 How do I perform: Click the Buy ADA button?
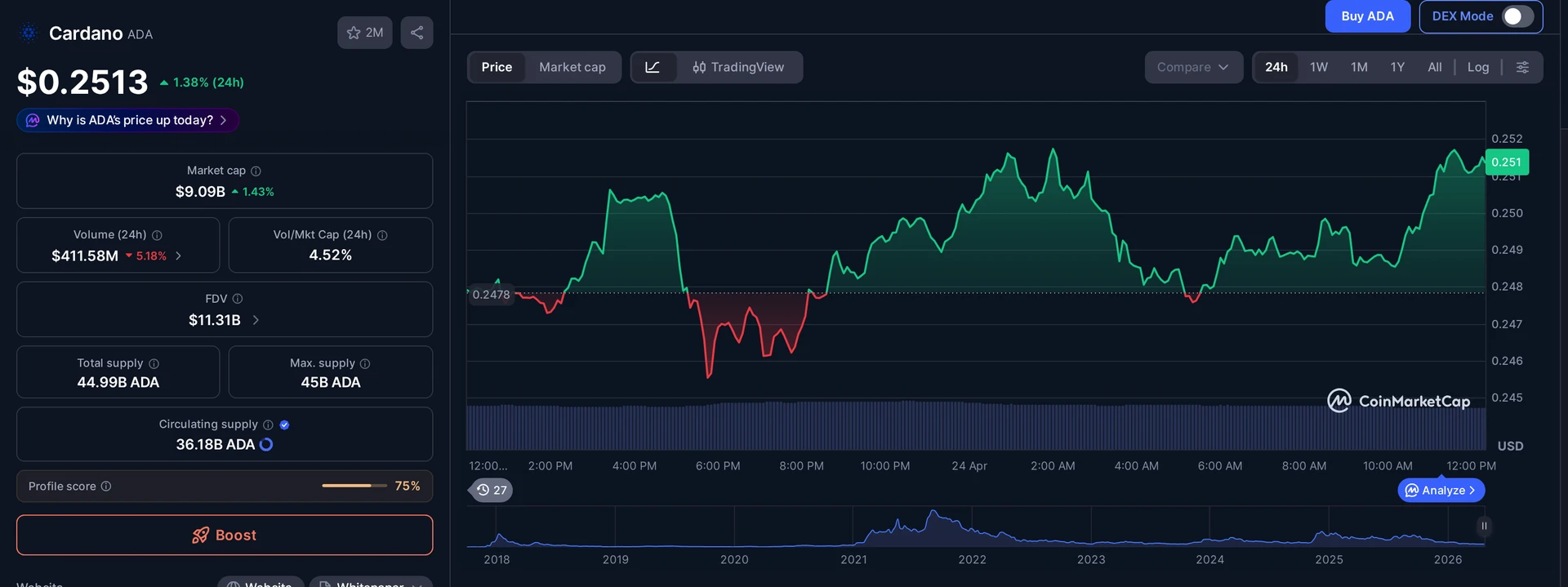[x=1367, y=16]
